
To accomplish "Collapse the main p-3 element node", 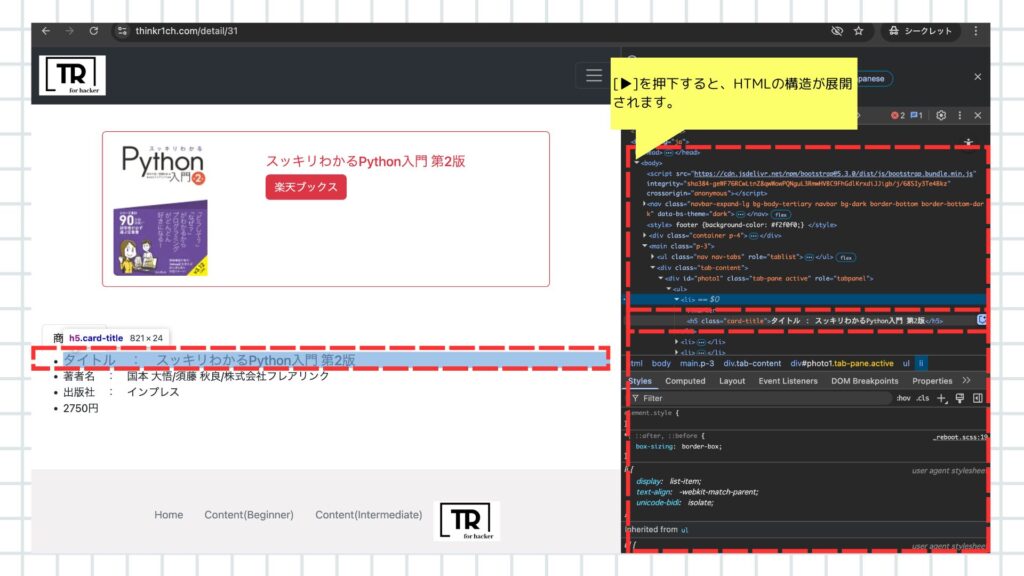I will (x=645, y=246).
